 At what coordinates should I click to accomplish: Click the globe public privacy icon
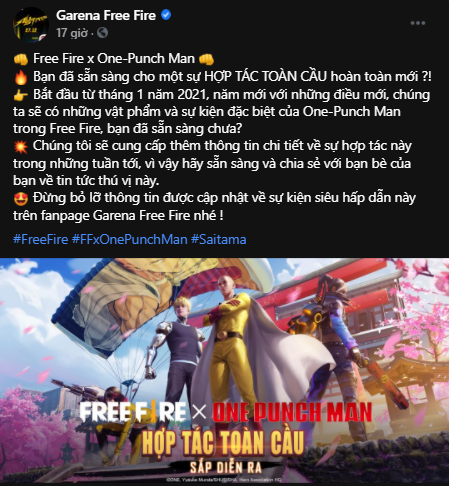click(x=103, y=33)
